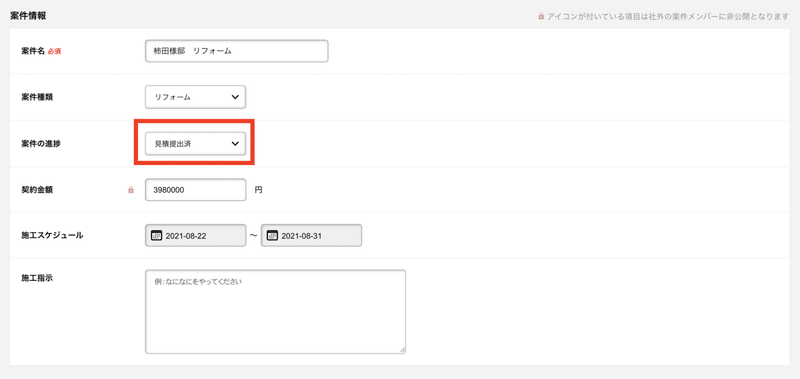Click the 案件情報 section heading
The image size is (800, 379).
pos(28,16)
